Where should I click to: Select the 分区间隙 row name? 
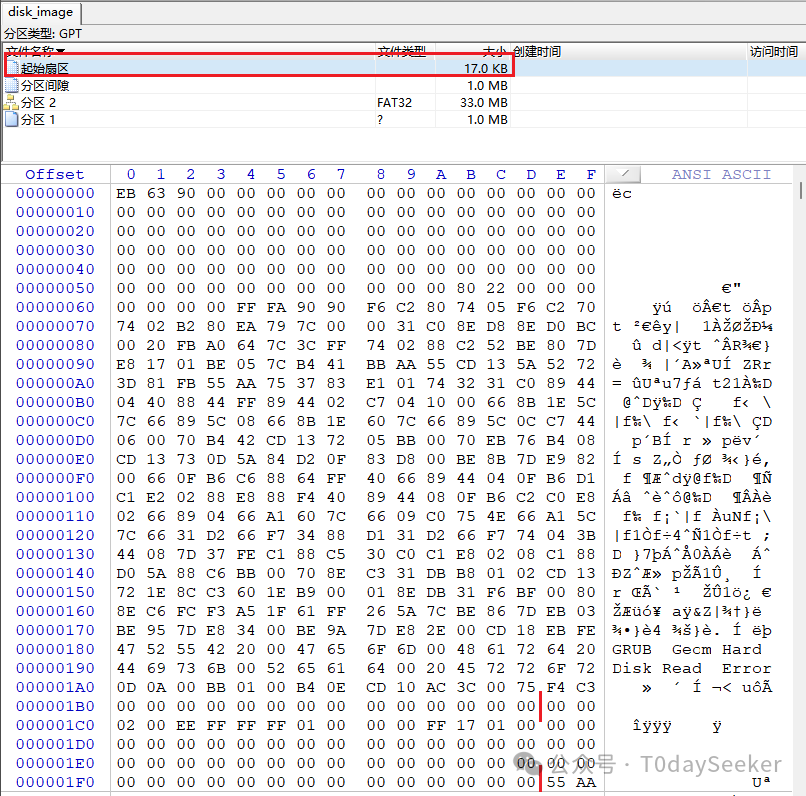(45, 85)
